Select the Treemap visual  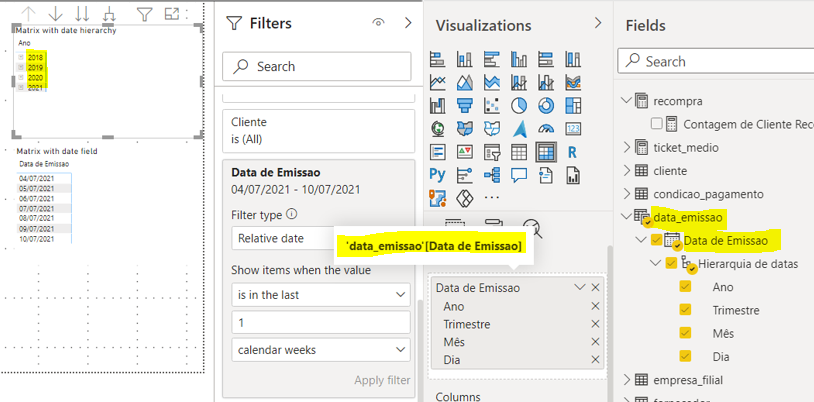(573, 105)
